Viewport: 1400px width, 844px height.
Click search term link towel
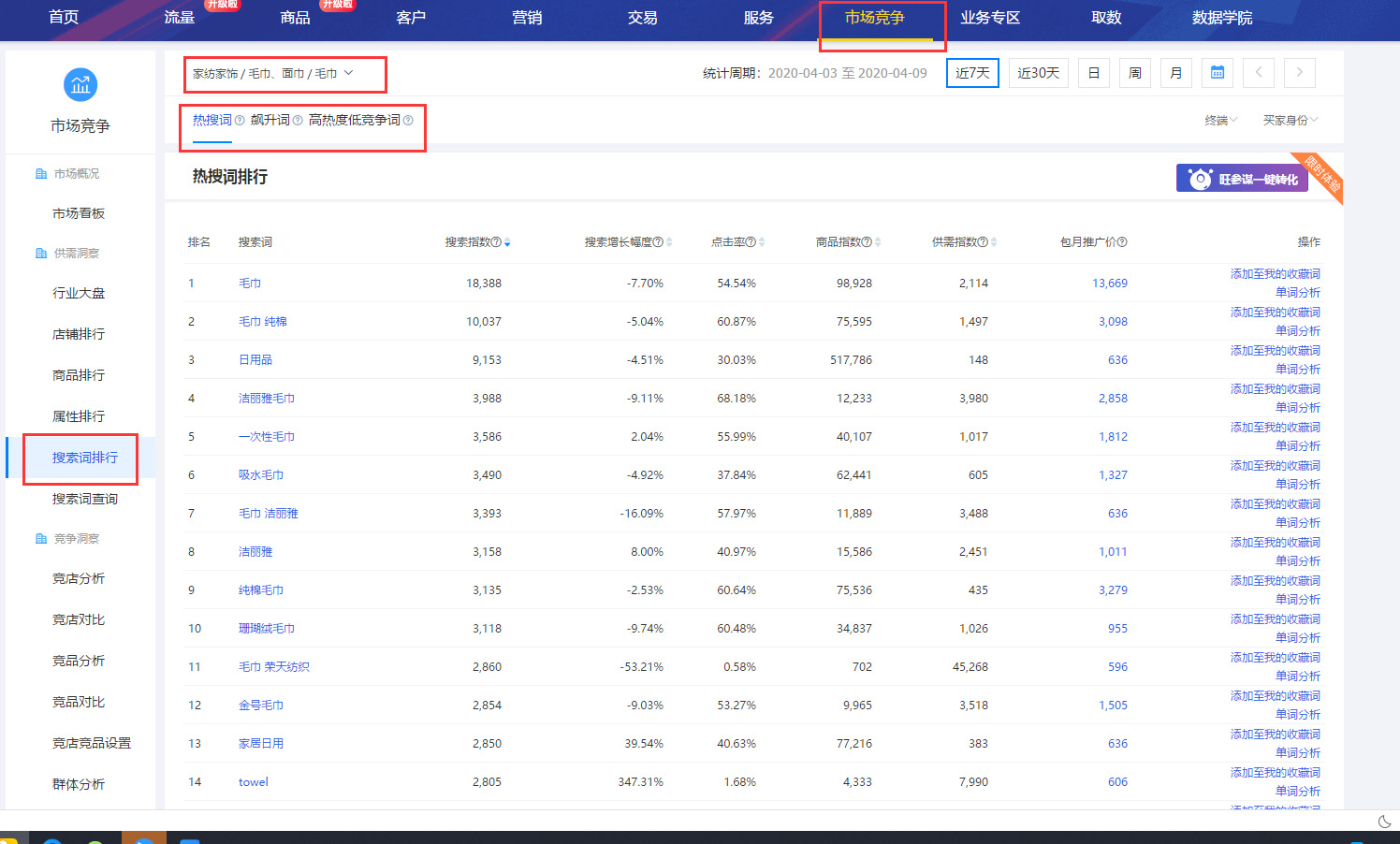click(254, 782)
